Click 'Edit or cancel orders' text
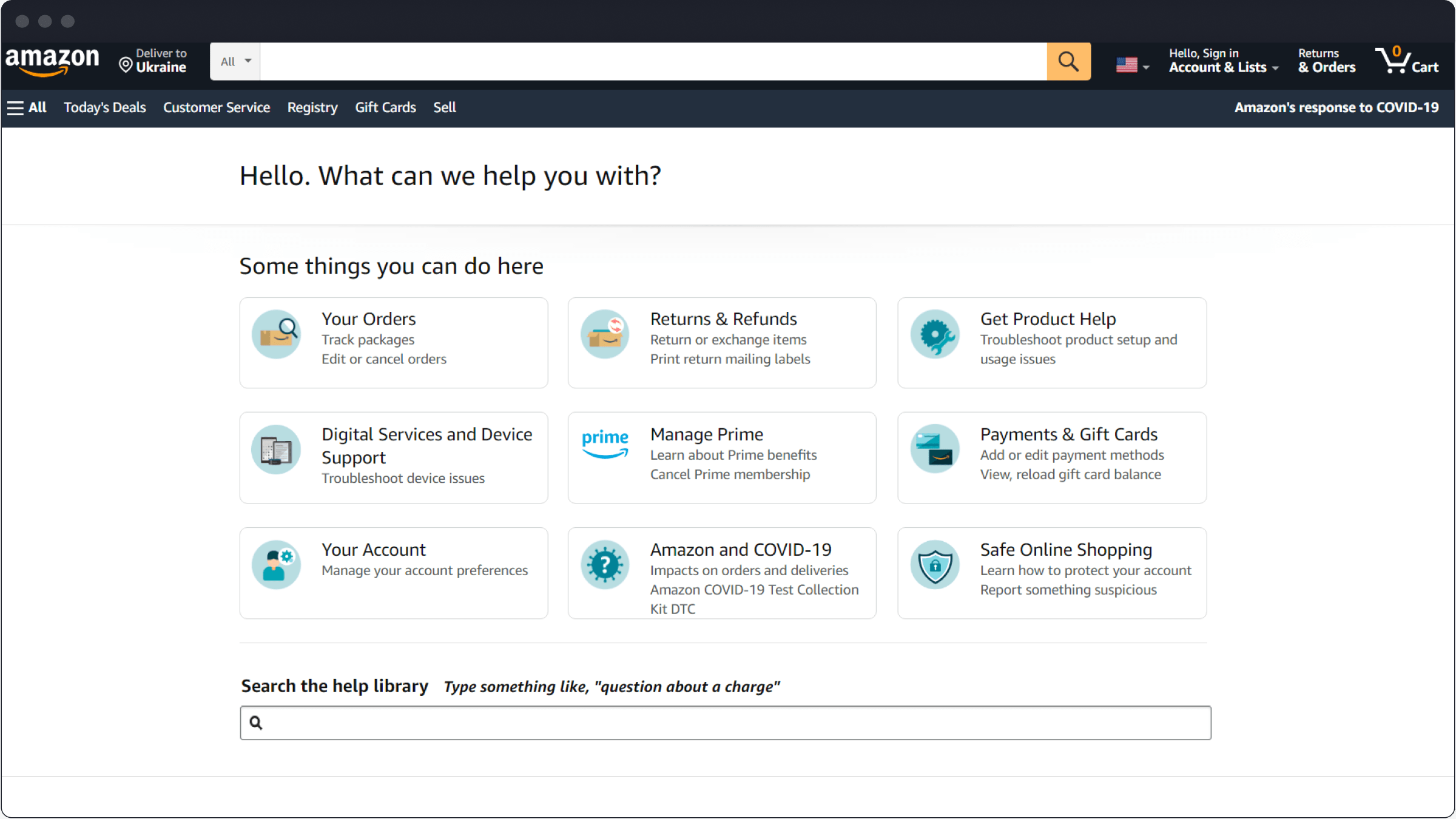Screen dimensions: 1456x819 click(384, 359)
